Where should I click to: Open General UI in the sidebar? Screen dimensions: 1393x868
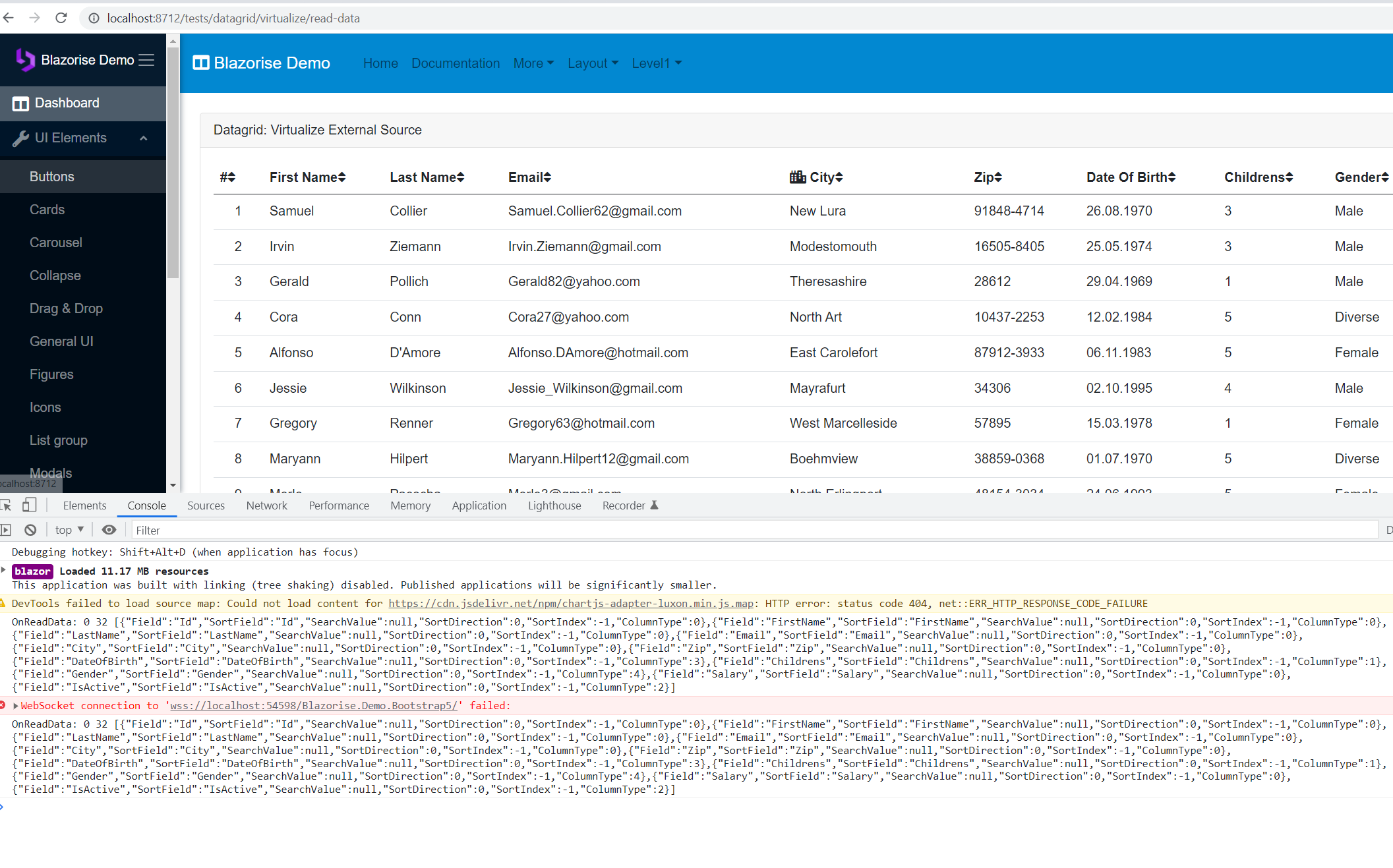point(83,341)
